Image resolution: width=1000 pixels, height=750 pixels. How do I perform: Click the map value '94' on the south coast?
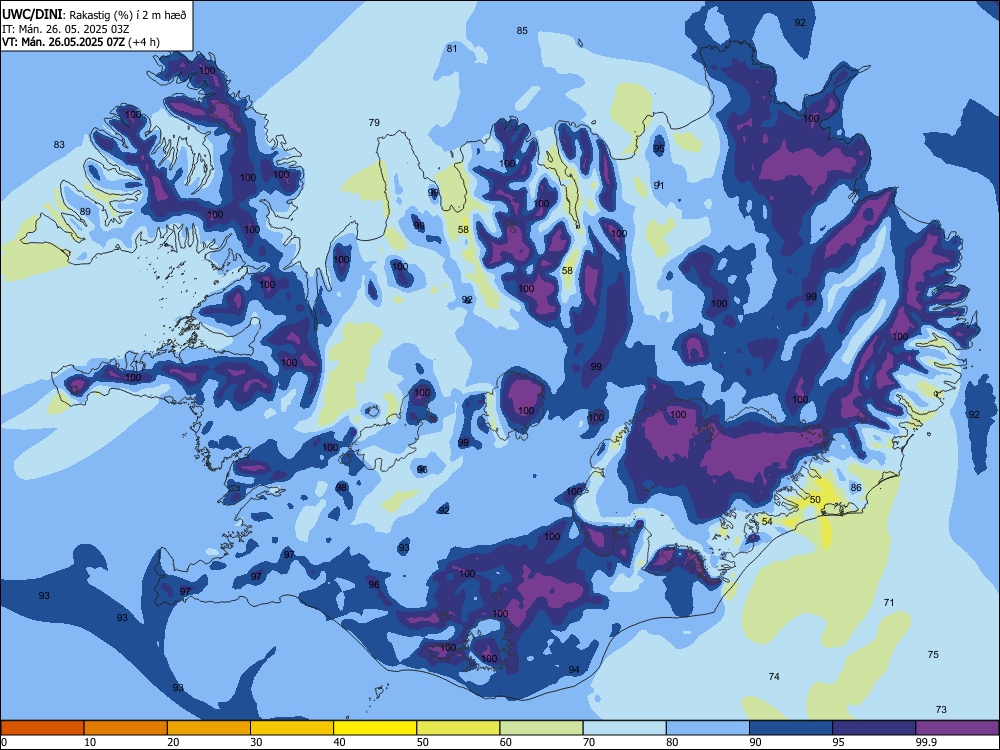pyautogui.click(x=575, y=670)
